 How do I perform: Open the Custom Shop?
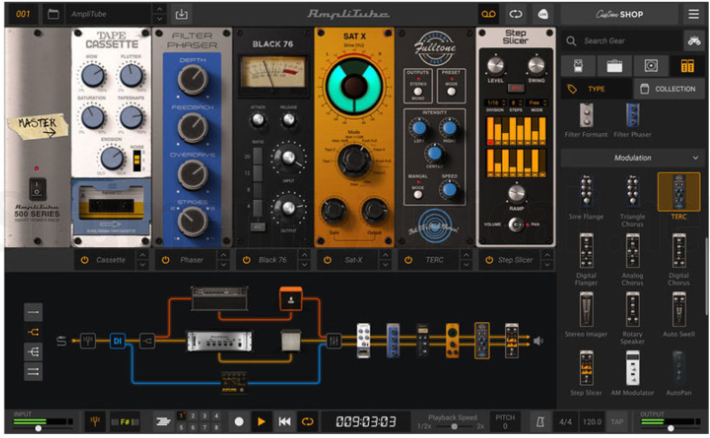pos(619,14)
